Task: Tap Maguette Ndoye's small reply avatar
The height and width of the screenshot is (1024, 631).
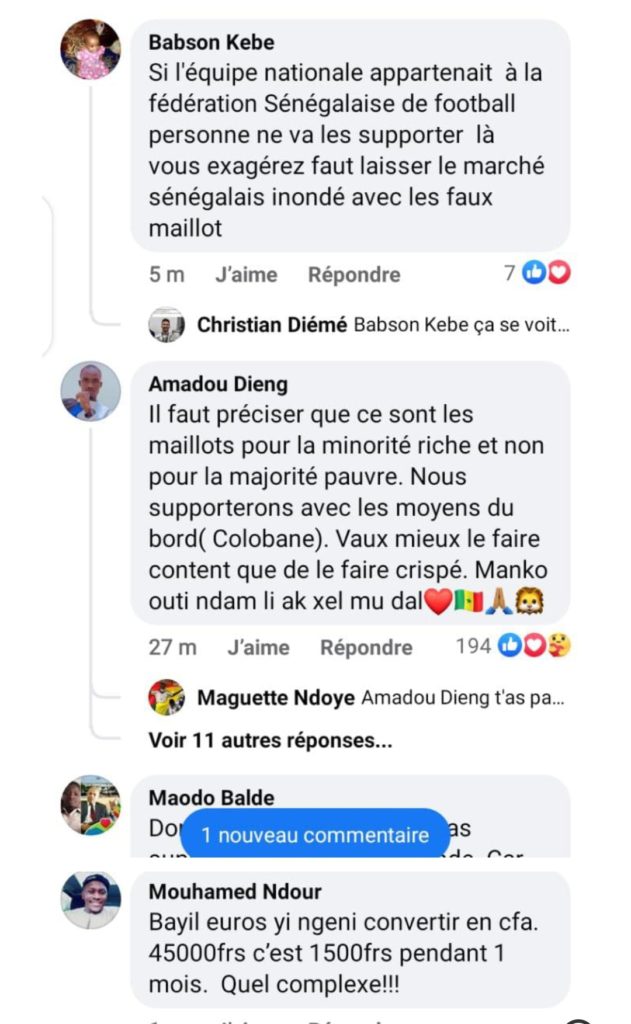Action: click(x=167, y=697)
